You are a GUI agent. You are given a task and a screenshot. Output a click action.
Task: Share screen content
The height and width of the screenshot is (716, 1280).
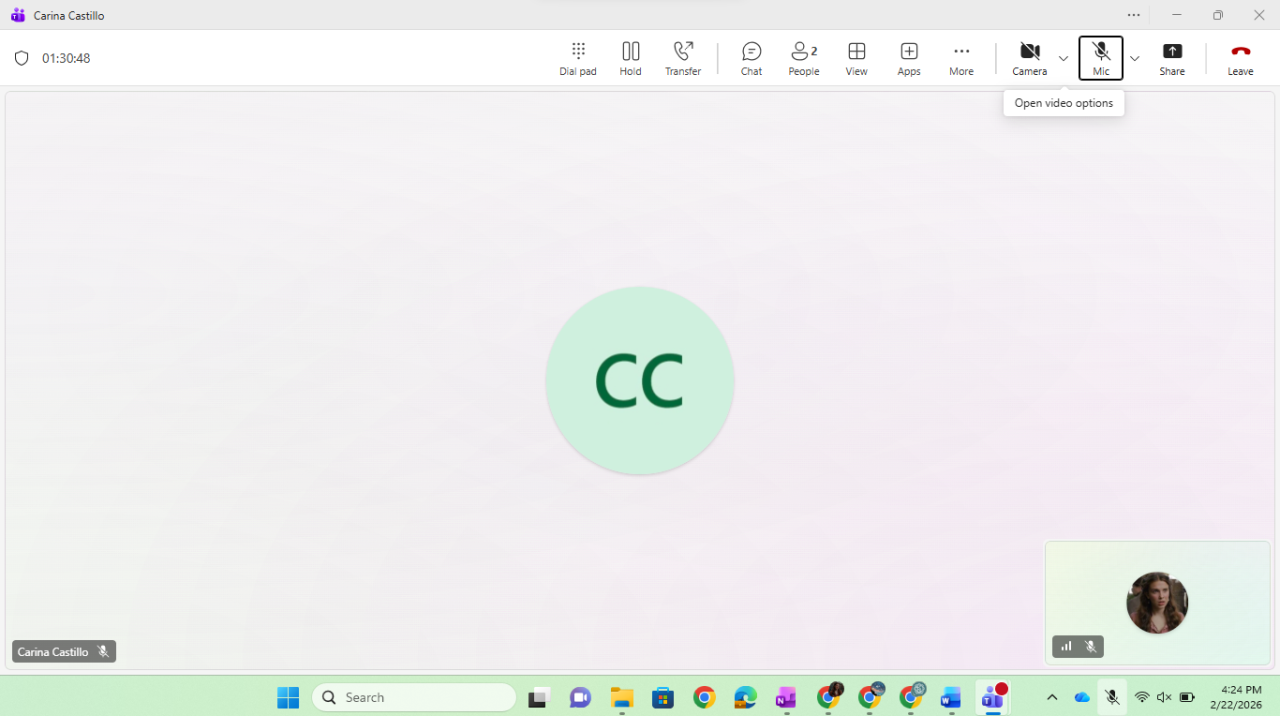[x=1172, y=59]
